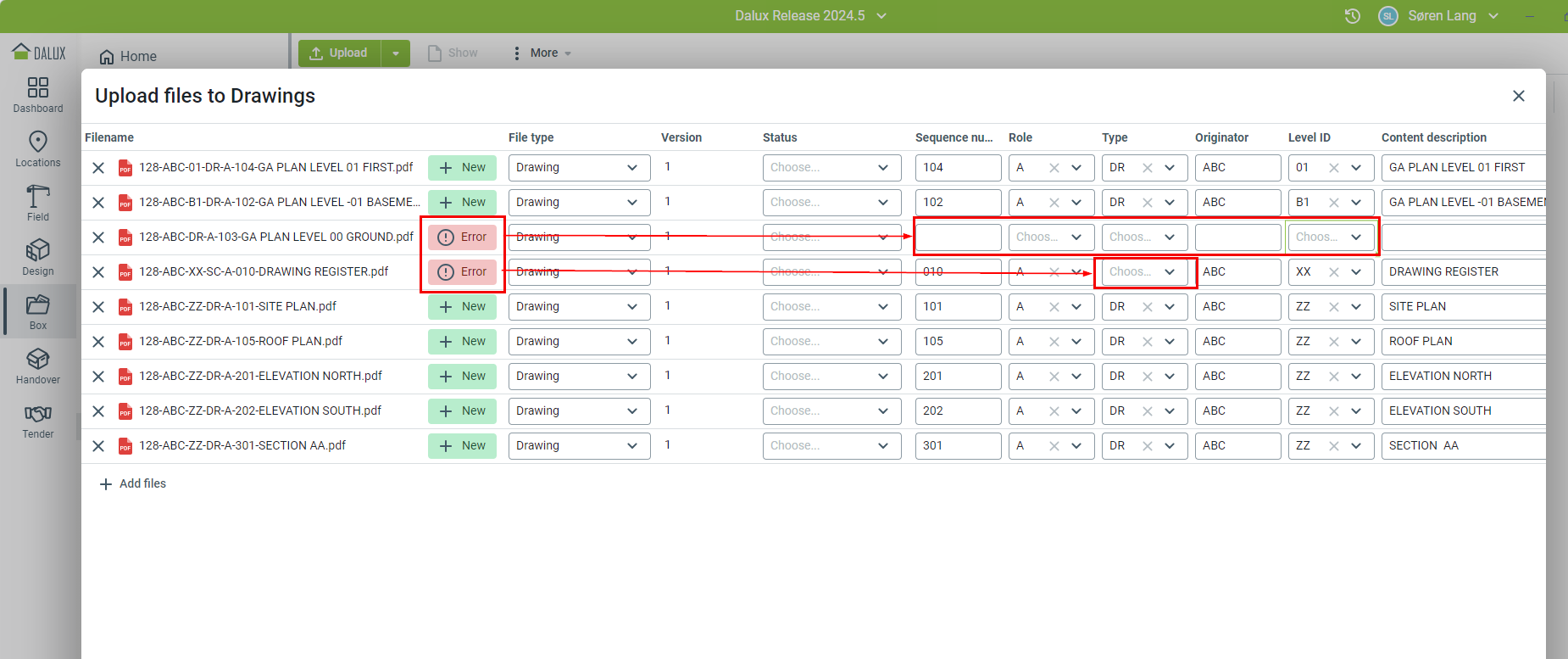Click the Error badge for the LEVEL 00 GROUND file

click(462, 237)
